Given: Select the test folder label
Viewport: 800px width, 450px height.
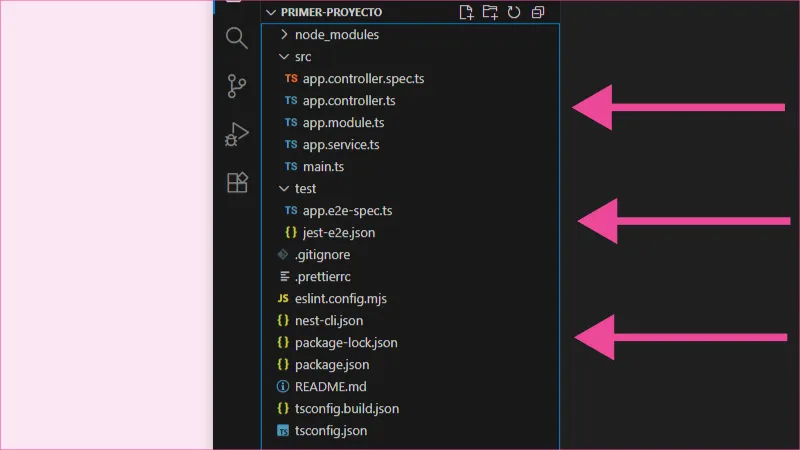Looking at the screenshot, I should tap(306, 189).
